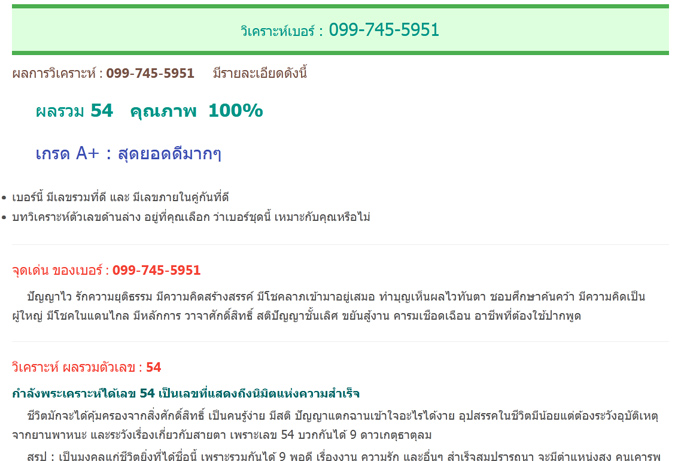675x461 pixels.
Task: Click bullet 'บทวิเคราะห์ตัวเลขด้านล่าง'
Action: click(191, 217)
